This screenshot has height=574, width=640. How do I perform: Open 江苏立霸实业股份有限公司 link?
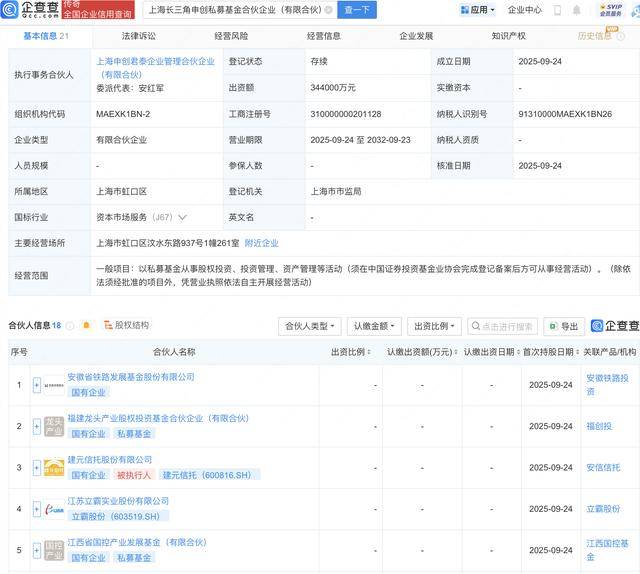point(118,501)
